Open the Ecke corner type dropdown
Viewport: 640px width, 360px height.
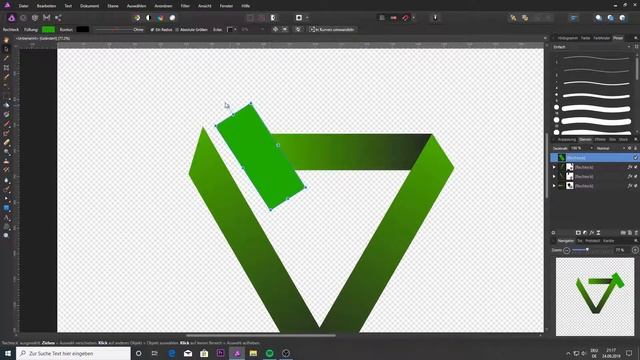(x=231, y=29)
